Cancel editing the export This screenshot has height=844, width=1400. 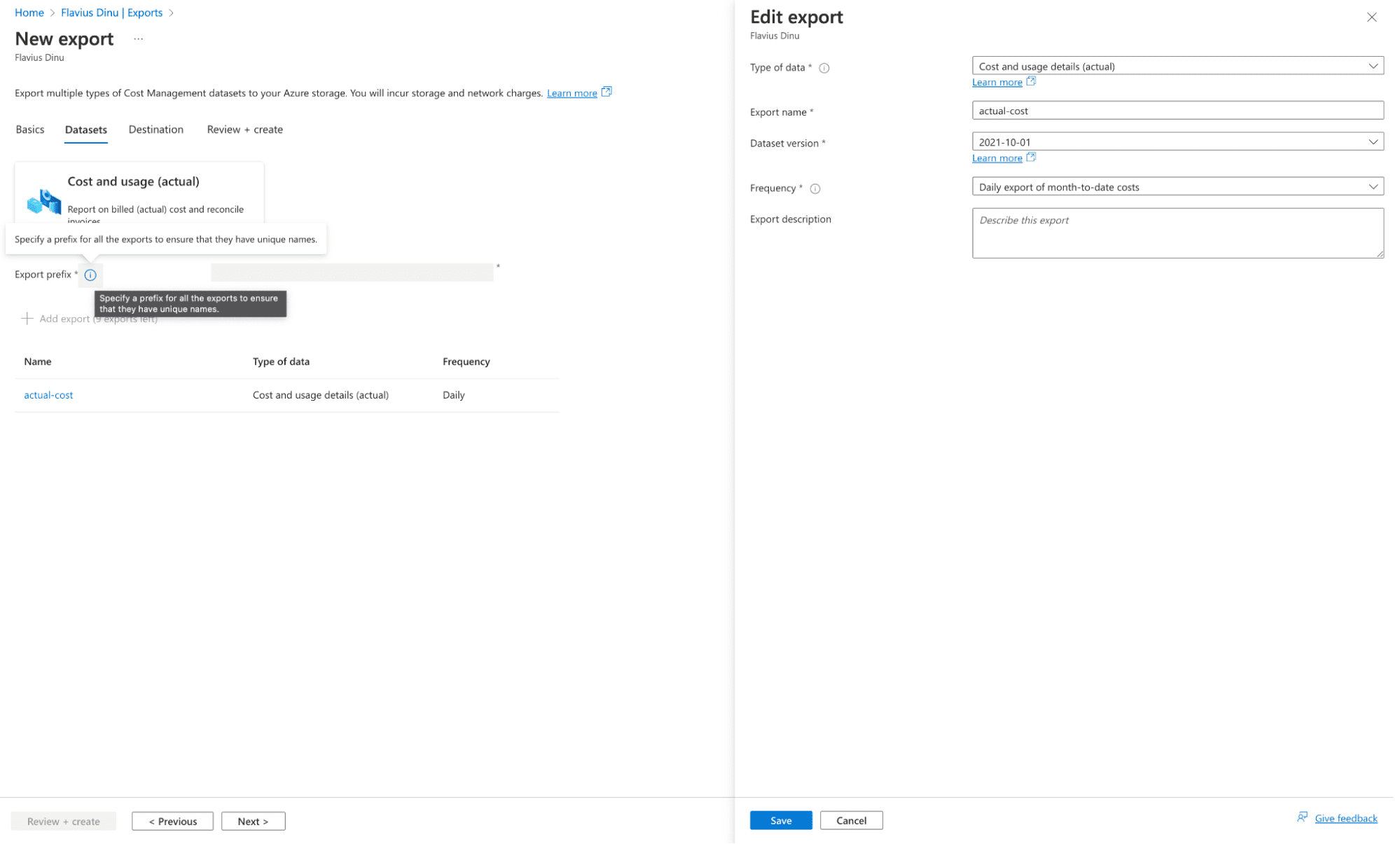851,820
